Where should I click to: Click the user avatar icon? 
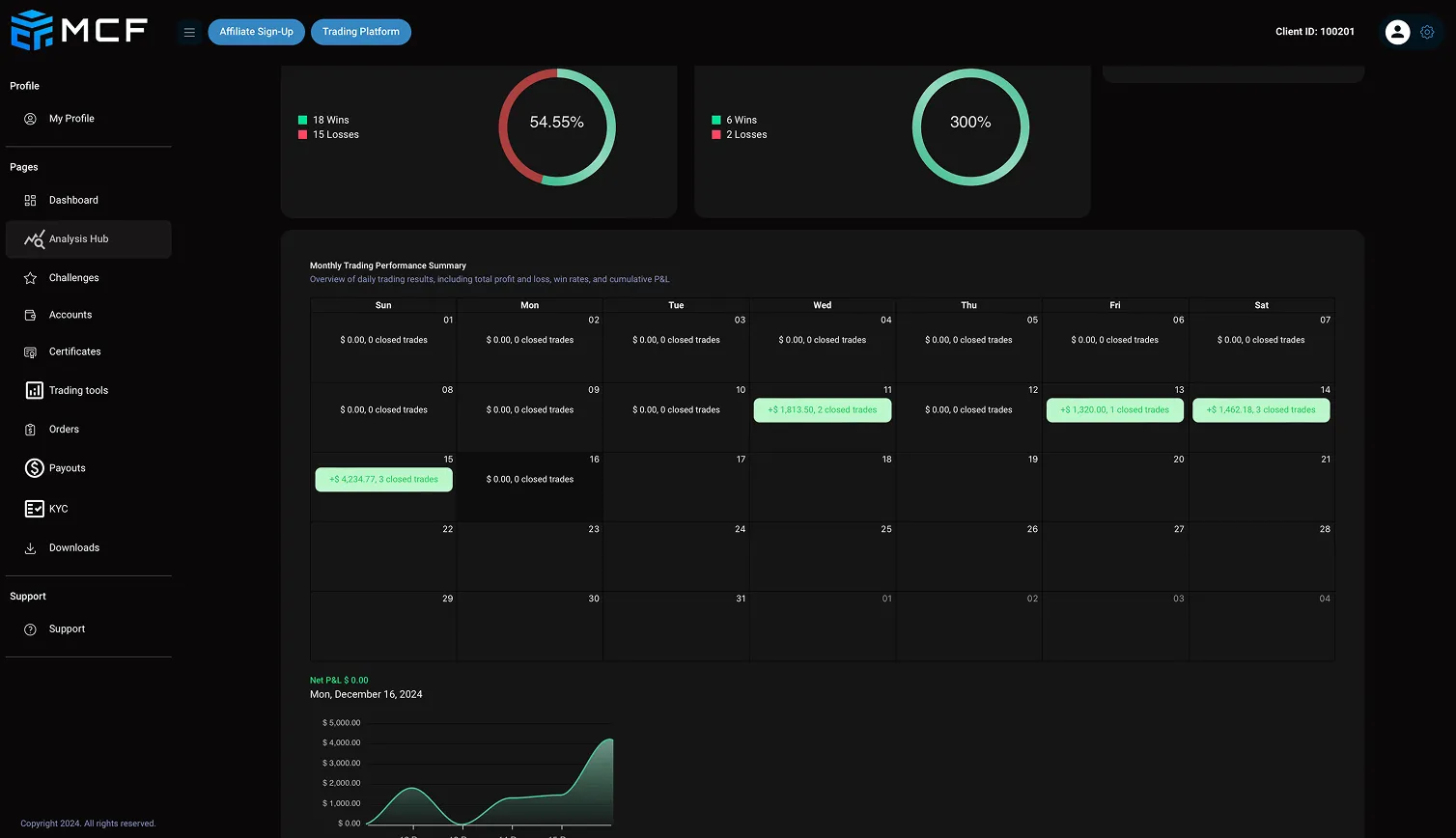(1396, 32)
